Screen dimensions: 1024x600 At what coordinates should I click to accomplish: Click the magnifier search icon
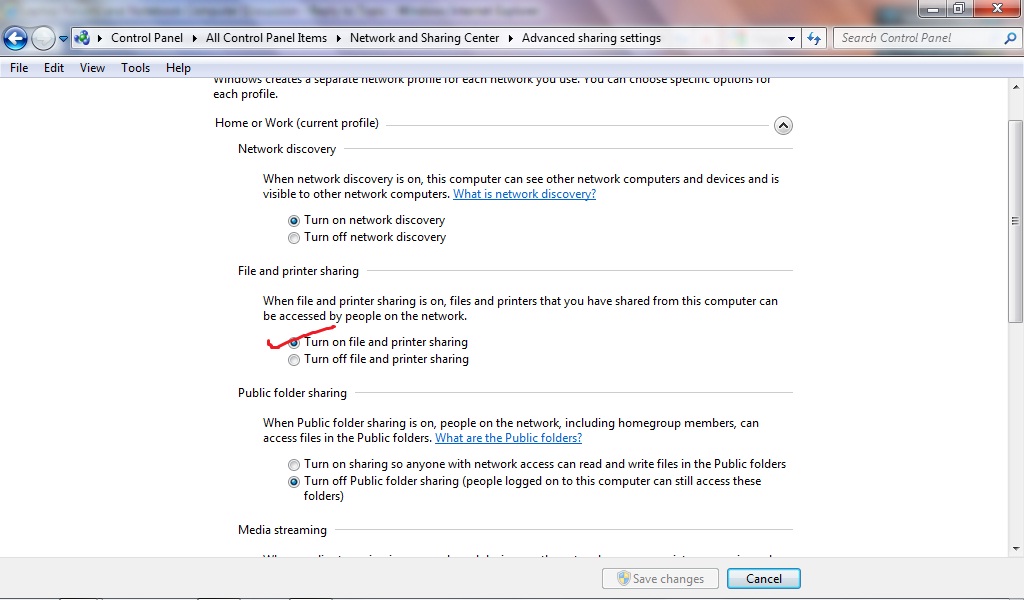tap(1010, 38)
